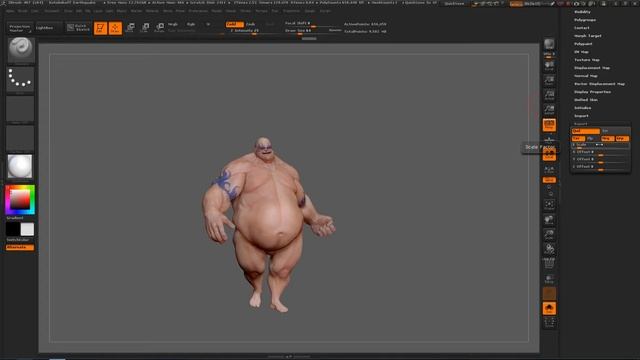Expand the Morph Target sub-palette

pyautogui.click(x=588, y=36)
